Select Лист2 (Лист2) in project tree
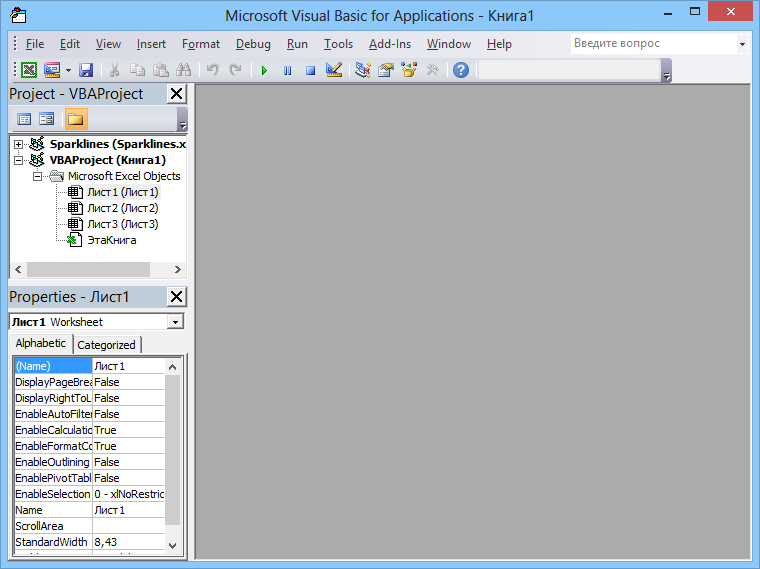 [x=123, y=208]
